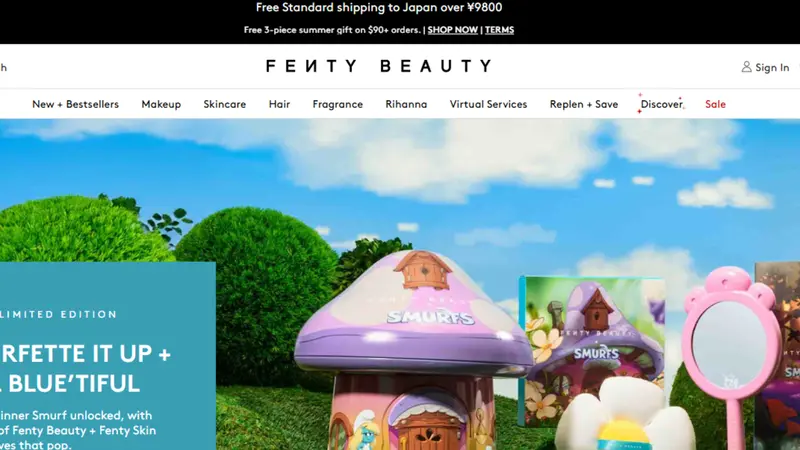Image resolution: width=800 pixels, height=450 pixels.
Task: Open the Makeup menu
Action: [161, 104]
